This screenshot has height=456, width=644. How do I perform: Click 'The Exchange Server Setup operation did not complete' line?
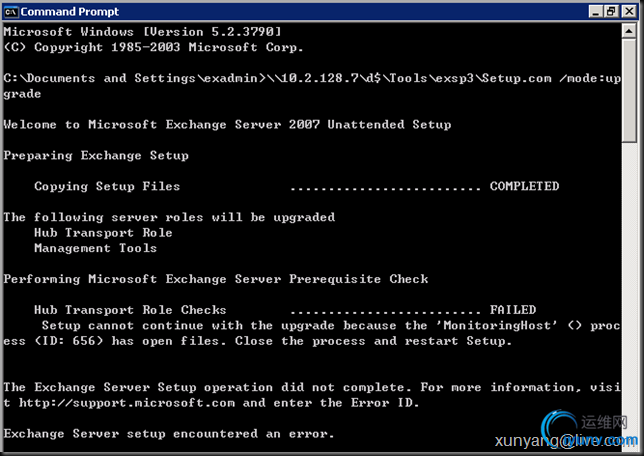pos(312,387)
